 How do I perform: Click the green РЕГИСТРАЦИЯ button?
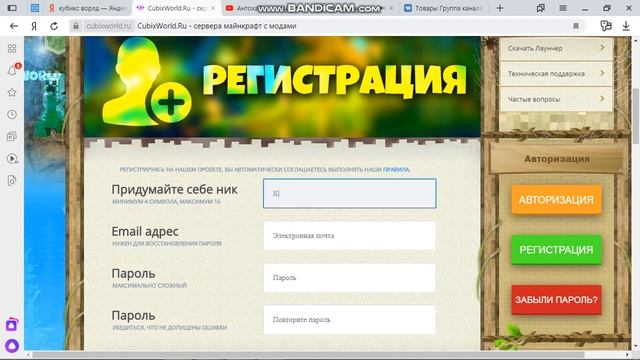pyautogui.click(x=556, y=250)
